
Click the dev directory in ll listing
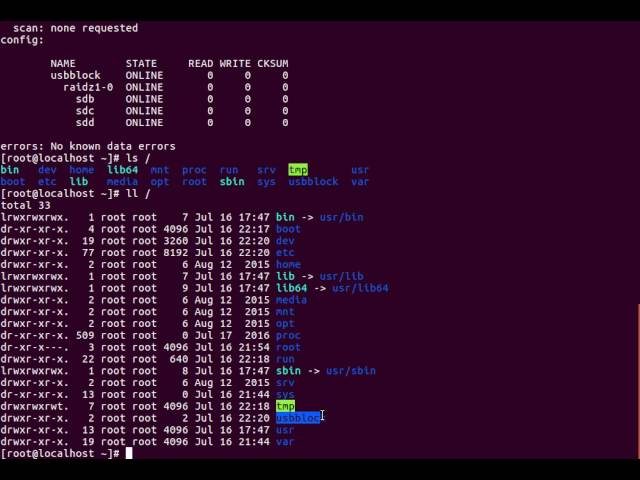point(285,241)
